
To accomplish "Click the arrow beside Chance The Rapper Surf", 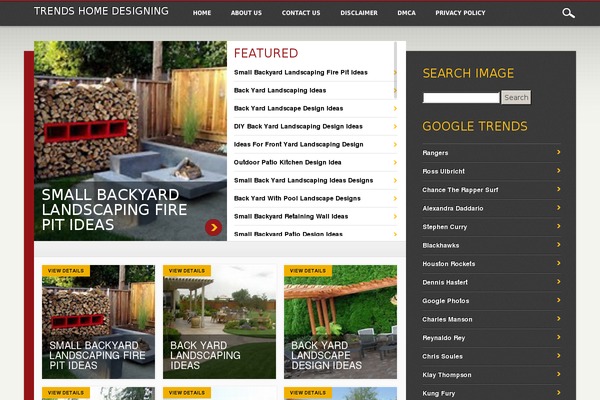I will [559, 189].
